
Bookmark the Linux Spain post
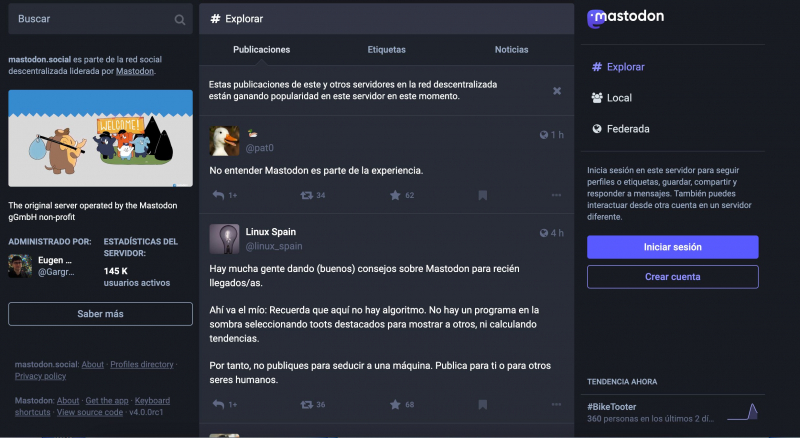[x=482, y=404]
